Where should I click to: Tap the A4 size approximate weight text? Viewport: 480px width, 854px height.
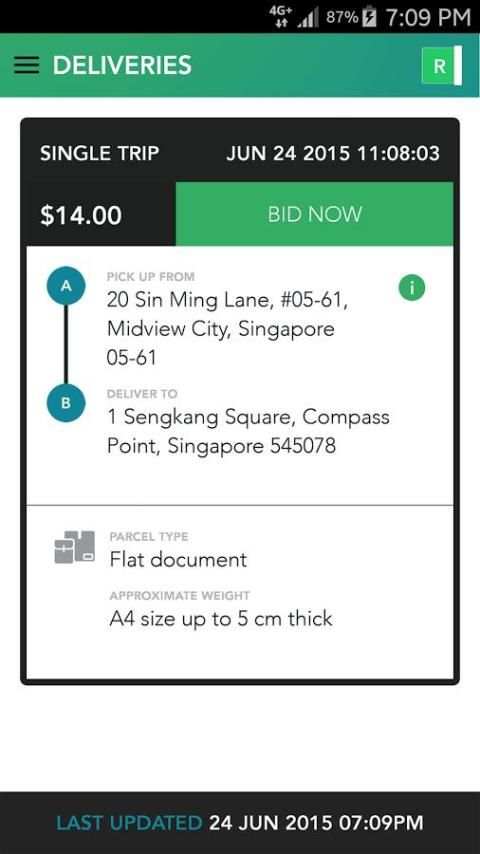221,618
